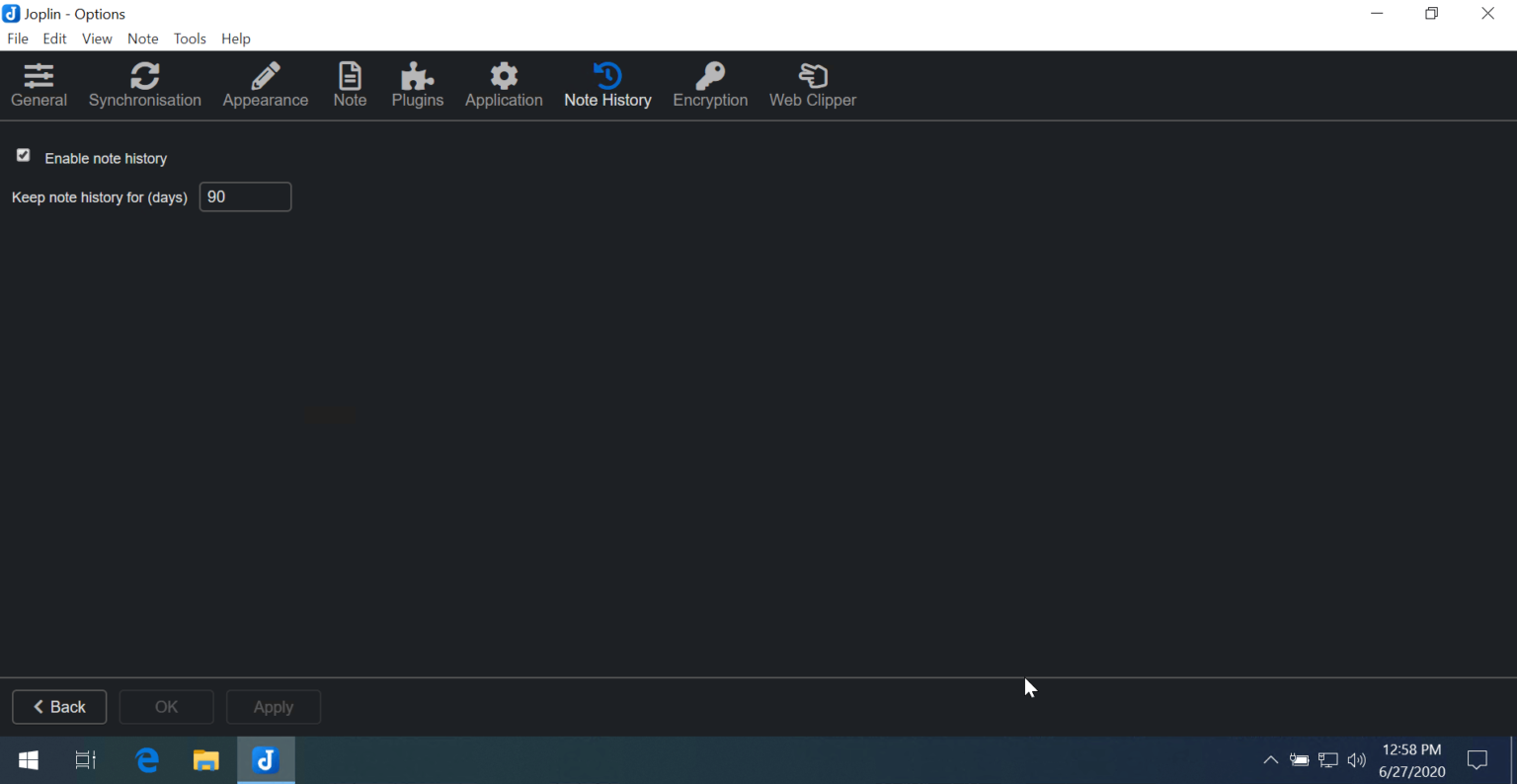Open the Tools menu

(189, 39)
